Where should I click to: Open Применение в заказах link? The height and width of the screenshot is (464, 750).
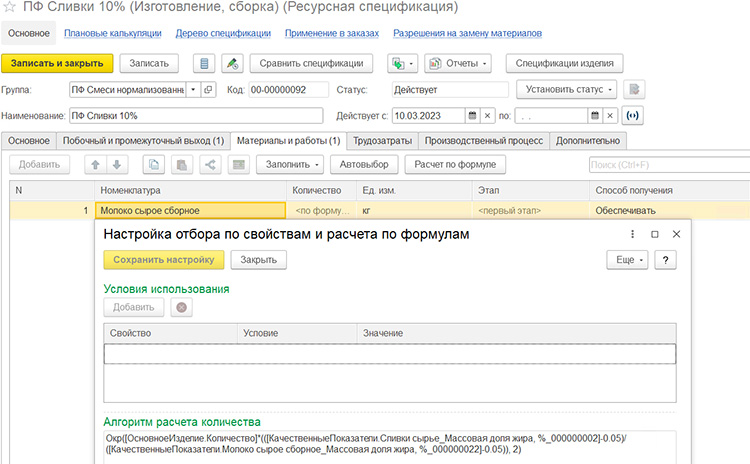point(332,33)
